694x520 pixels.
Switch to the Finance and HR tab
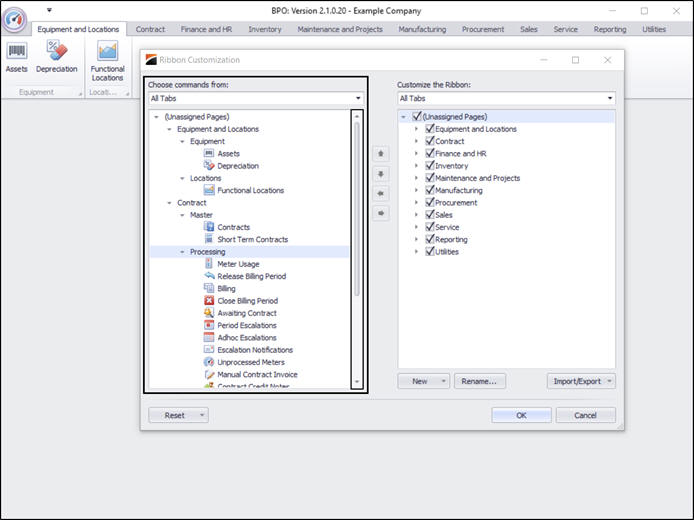(206, 29)
